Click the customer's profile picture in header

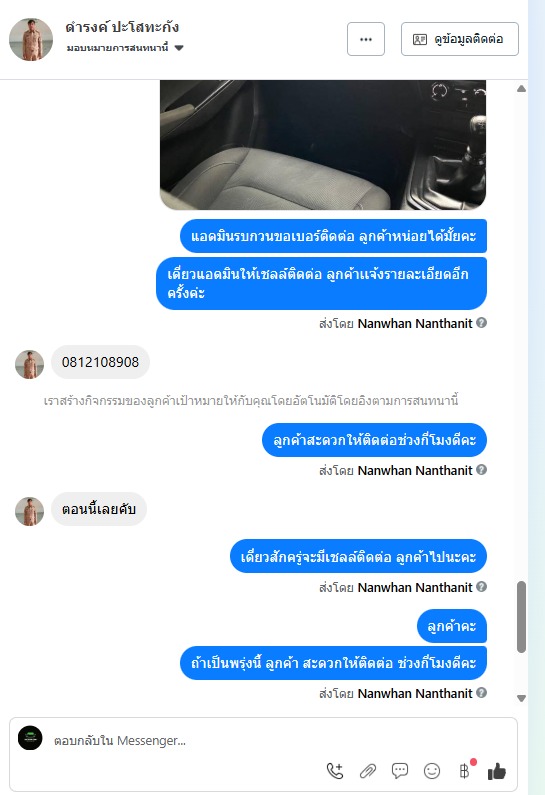(31, 40)
